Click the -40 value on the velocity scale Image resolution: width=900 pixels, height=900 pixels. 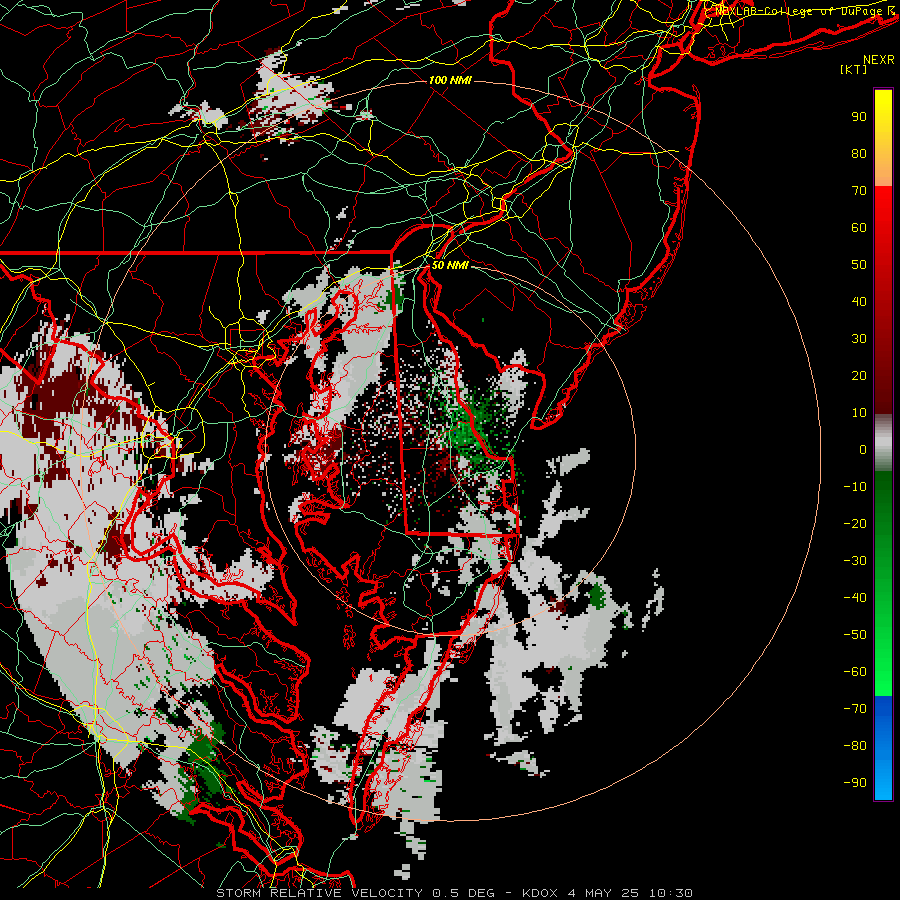855,598
